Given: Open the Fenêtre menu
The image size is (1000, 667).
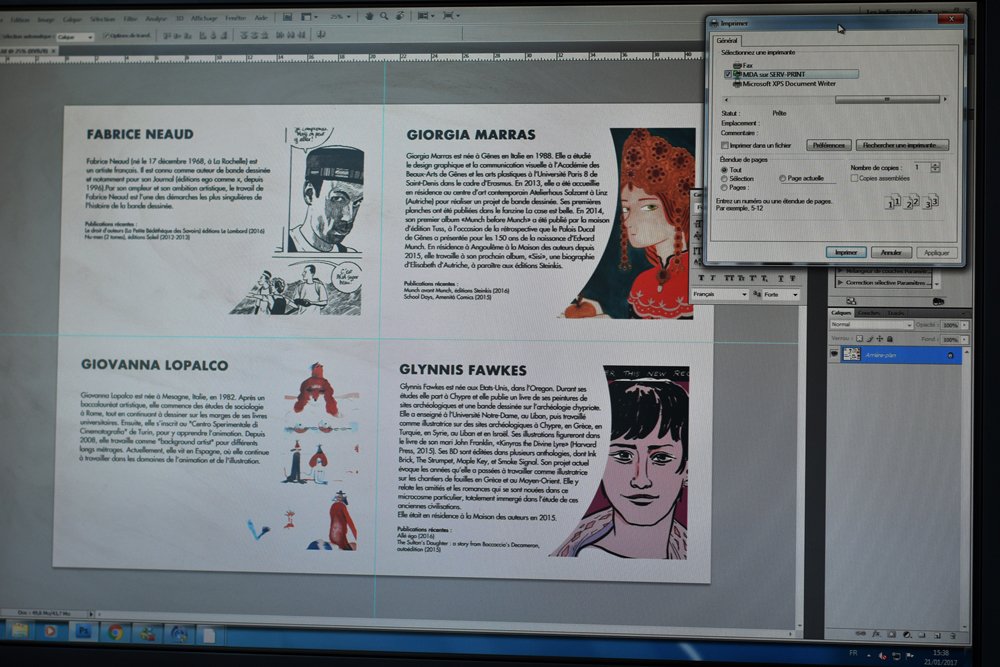Looking at the screenshot, I should (235, 18).
